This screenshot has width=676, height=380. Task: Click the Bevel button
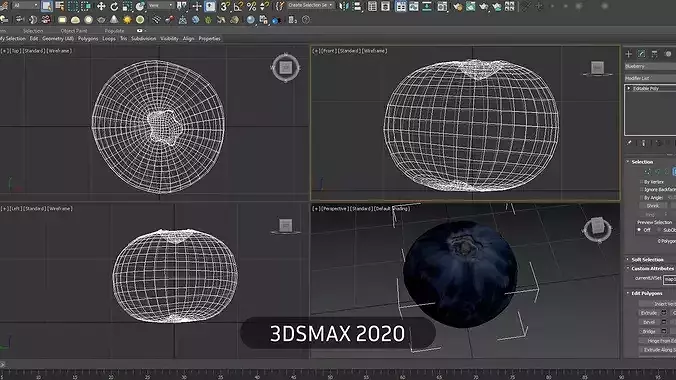649,322
